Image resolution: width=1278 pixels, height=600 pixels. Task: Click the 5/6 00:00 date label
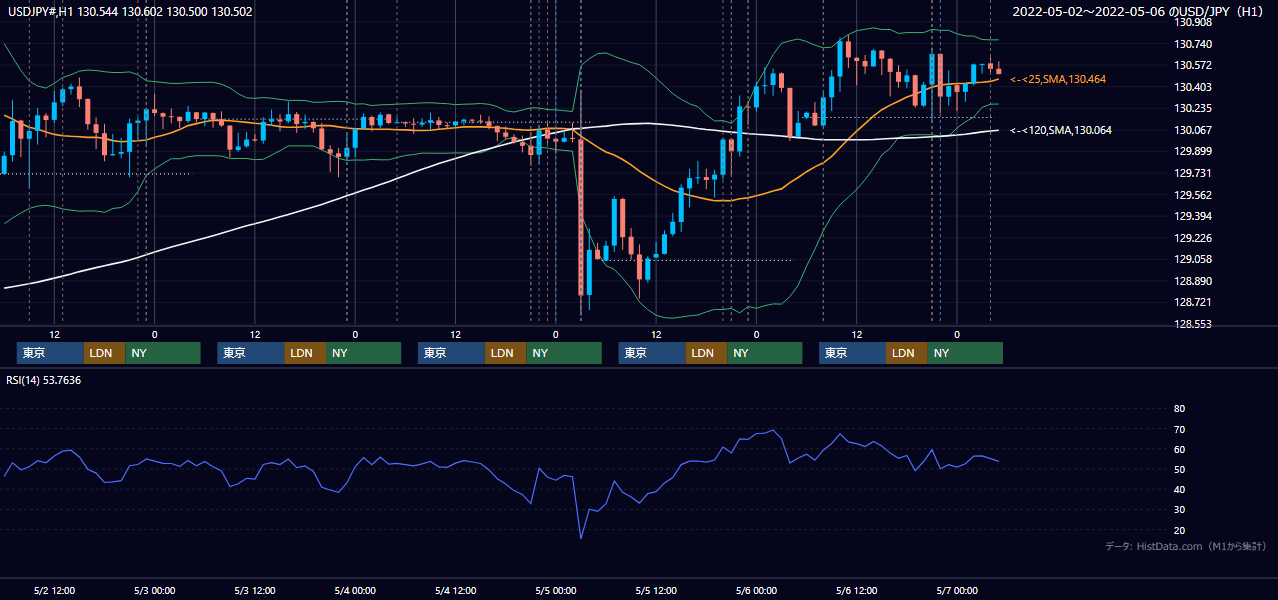click(x=756, y=591)
